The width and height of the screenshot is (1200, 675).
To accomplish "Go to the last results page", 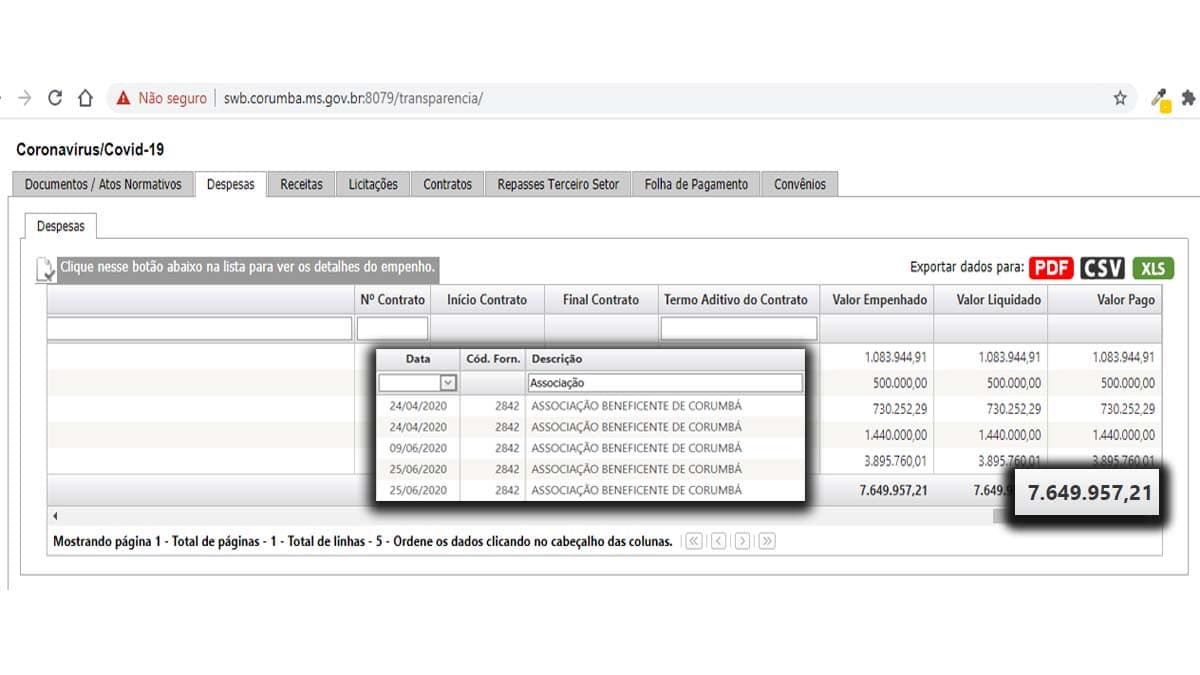I will click(767, 541).
